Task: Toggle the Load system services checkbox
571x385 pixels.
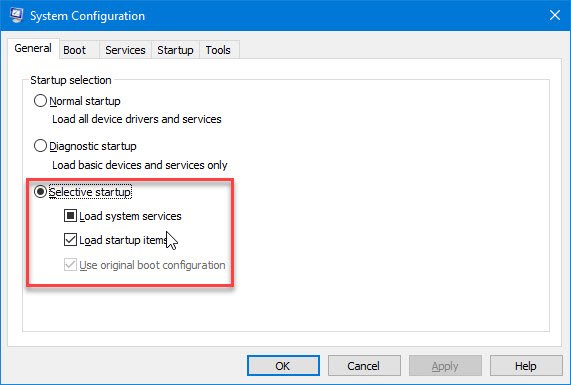Action: [70, 216]
